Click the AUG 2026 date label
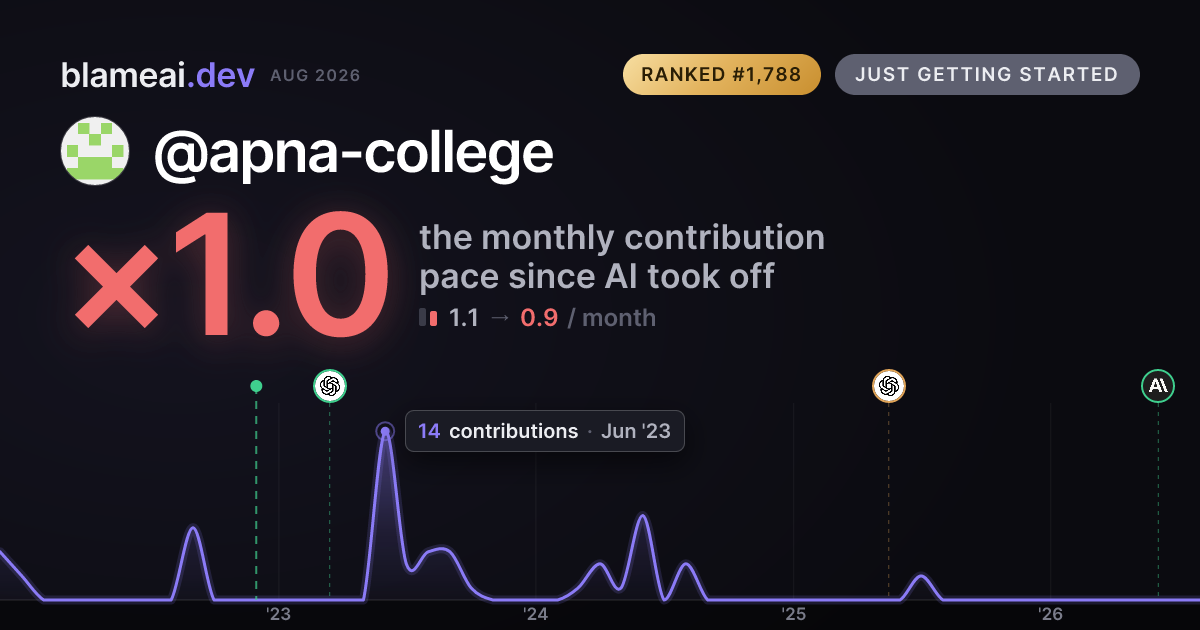Viewport: 1200px width, 630px height. click(315, 76)
